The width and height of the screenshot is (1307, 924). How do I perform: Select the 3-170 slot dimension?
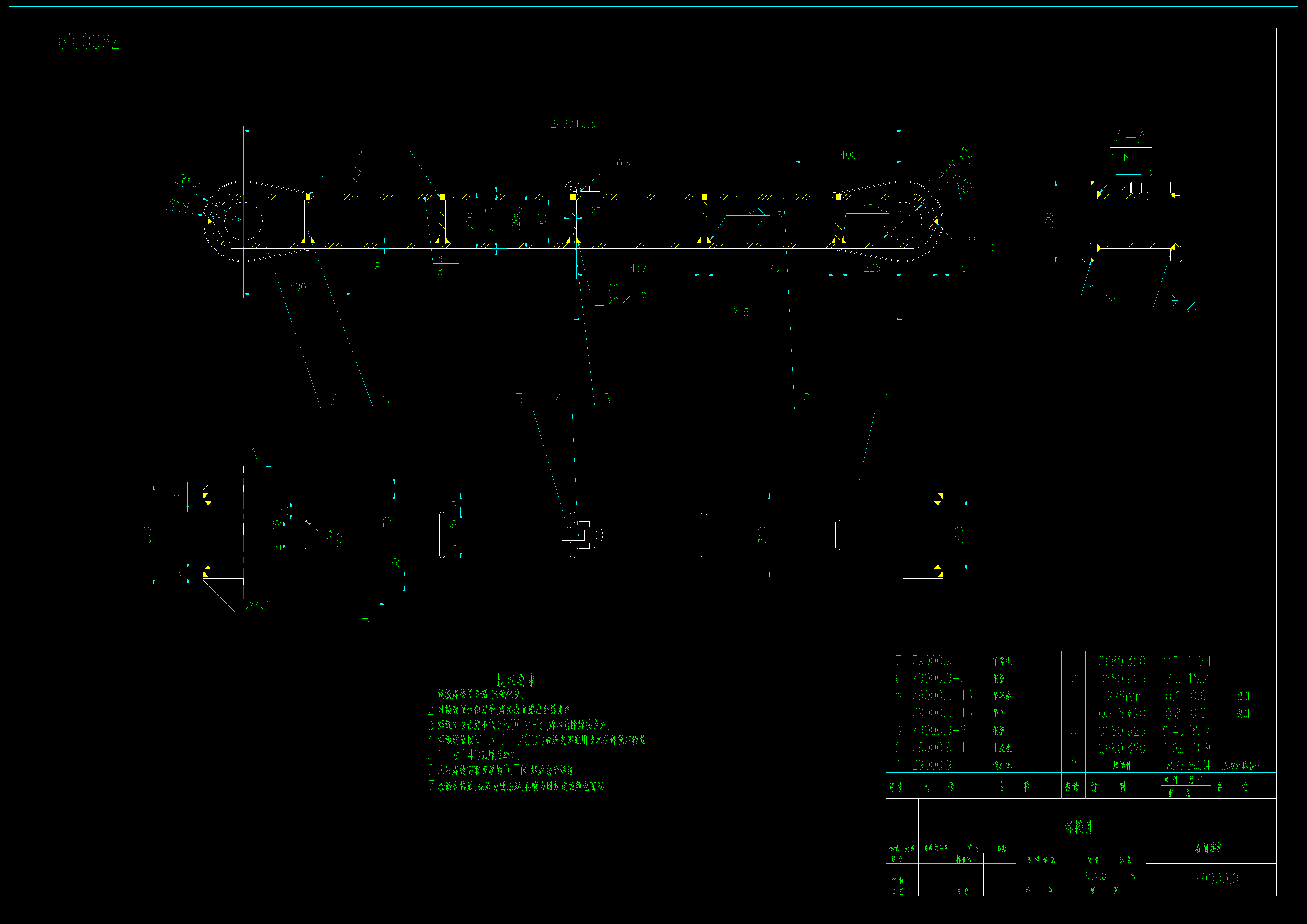[x=454, y=535]
